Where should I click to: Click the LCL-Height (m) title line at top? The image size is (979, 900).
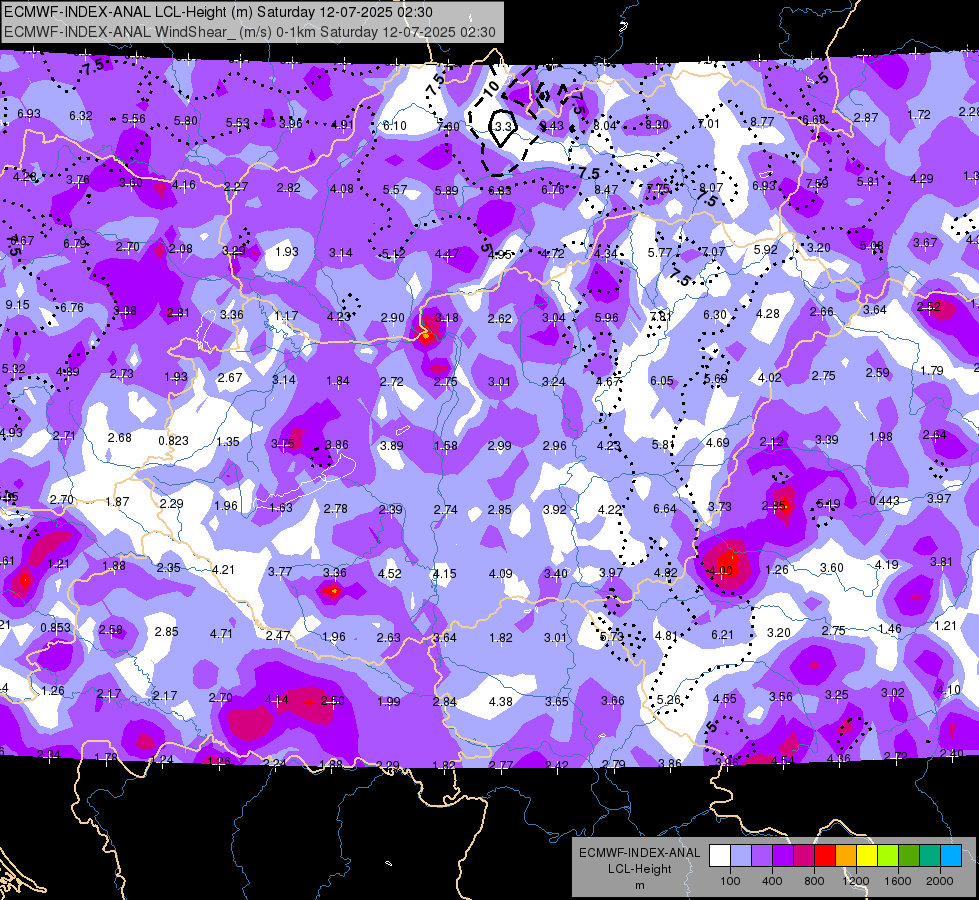[219, 12]
